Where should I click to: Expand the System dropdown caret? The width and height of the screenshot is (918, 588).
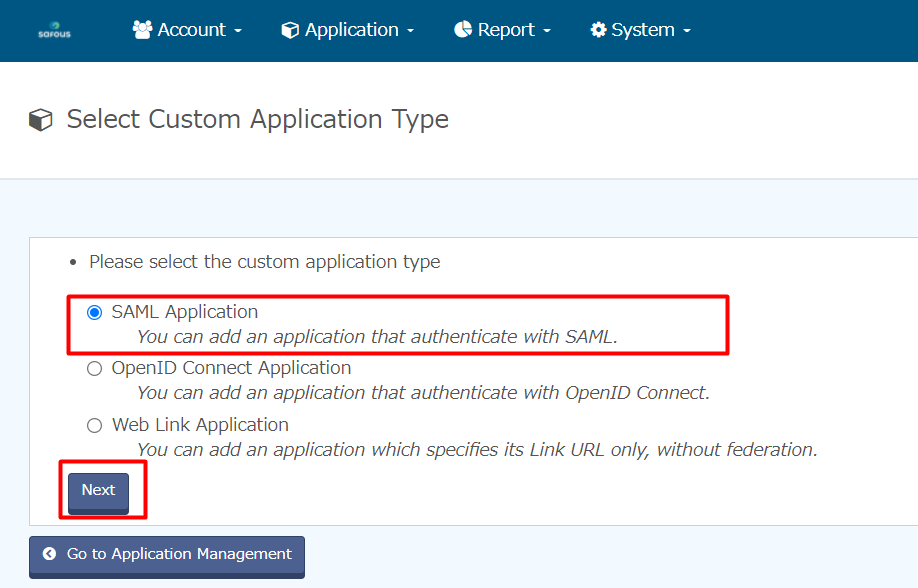687,32
